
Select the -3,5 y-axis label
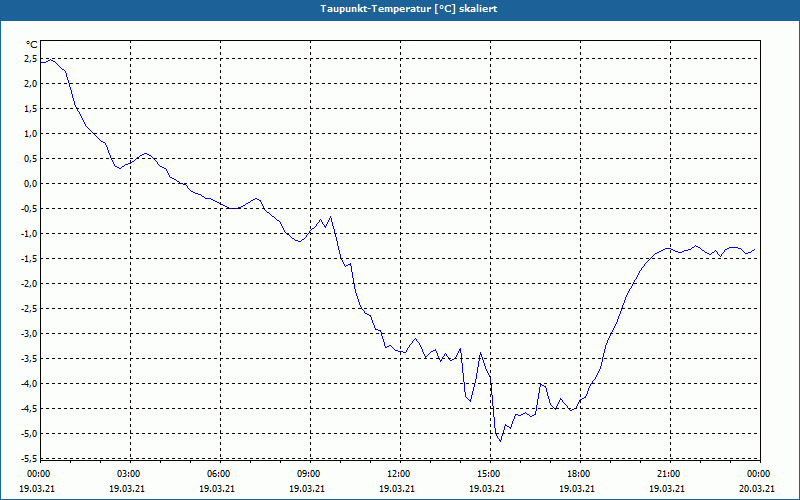click(29, 359)
